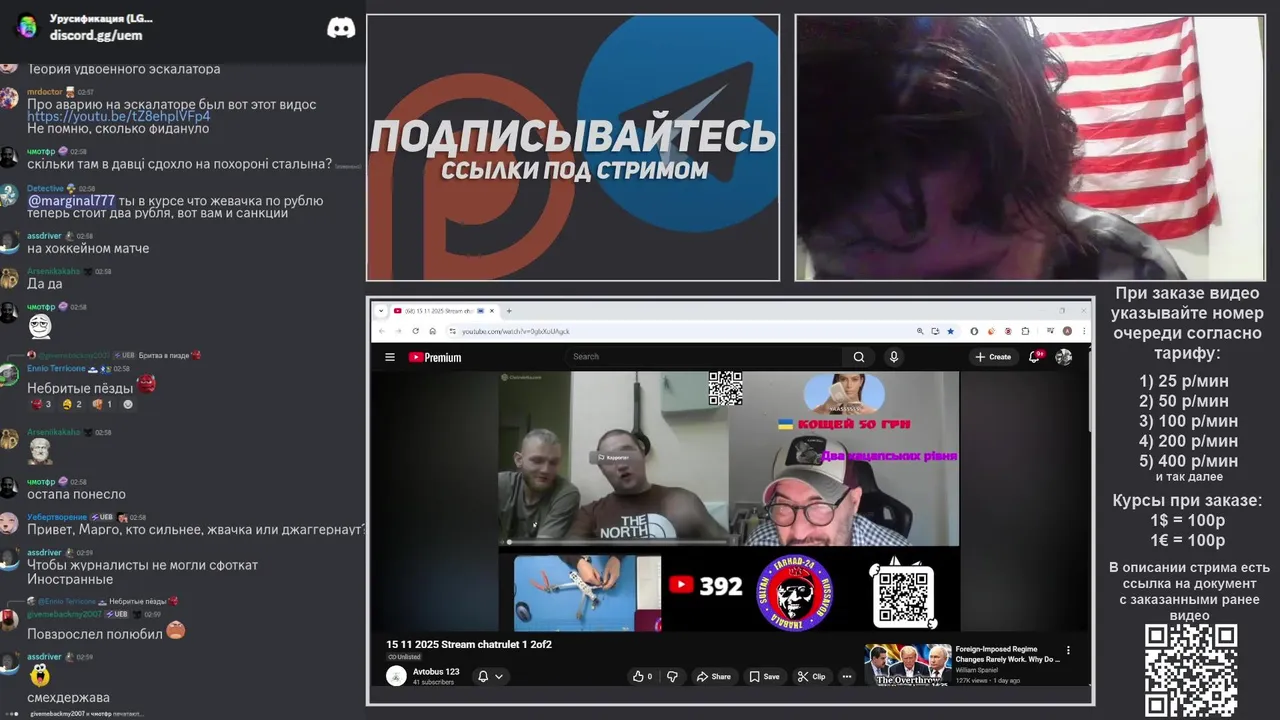Like the video with thumbs-up
The height and width of the screenshot is (720, 1280).
pyautogui.click(x=642, y=677)
